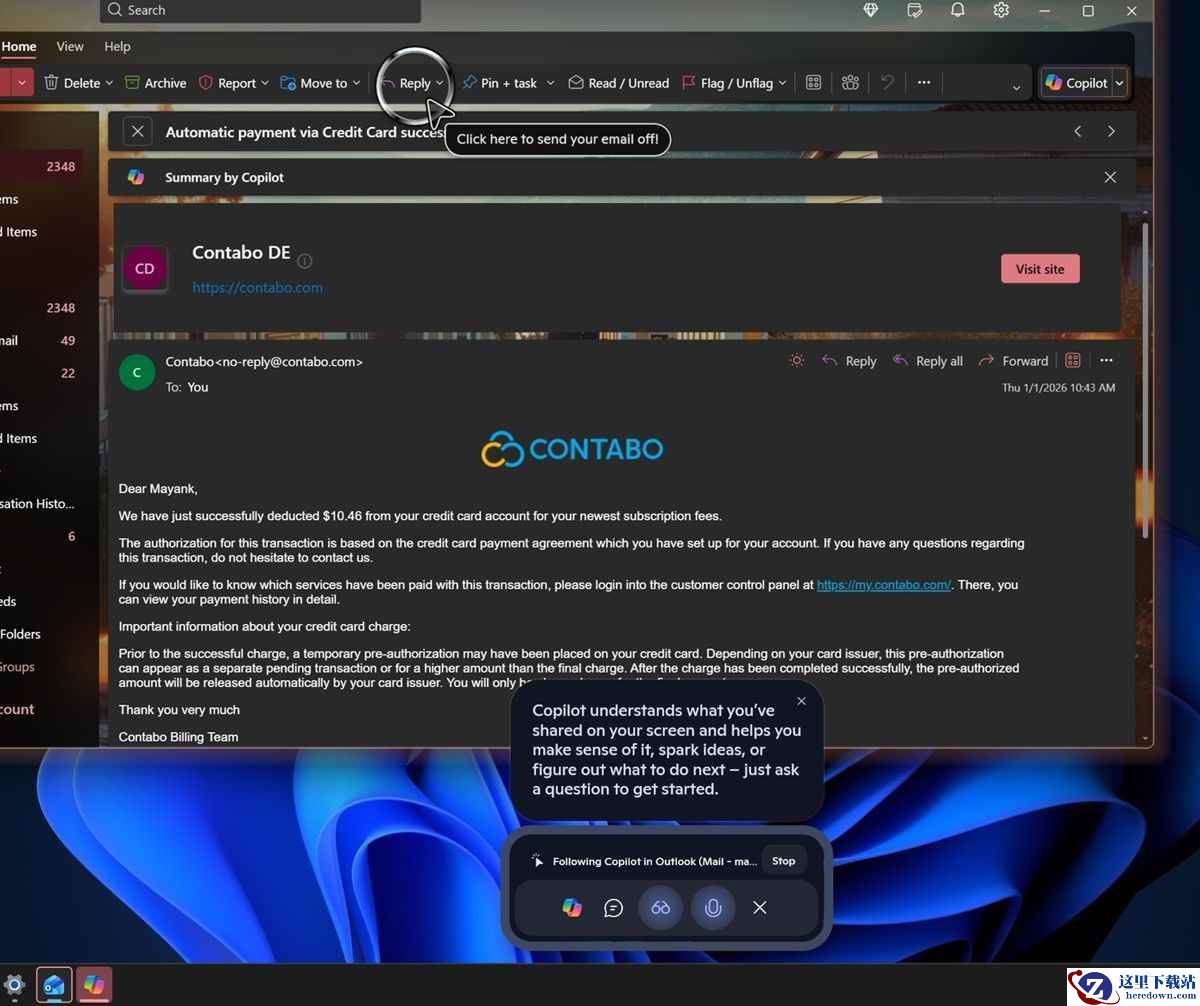Click the CD sender avatar
1200x1006 pixels.
coord(144,269)
